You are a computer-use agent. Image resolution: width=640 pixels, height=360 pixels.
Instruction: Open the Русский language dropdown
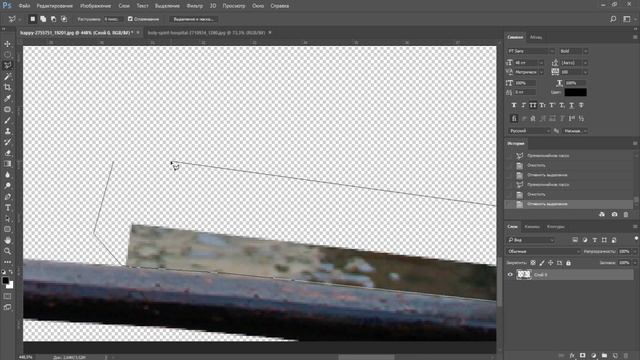click(x=529, y=131)
